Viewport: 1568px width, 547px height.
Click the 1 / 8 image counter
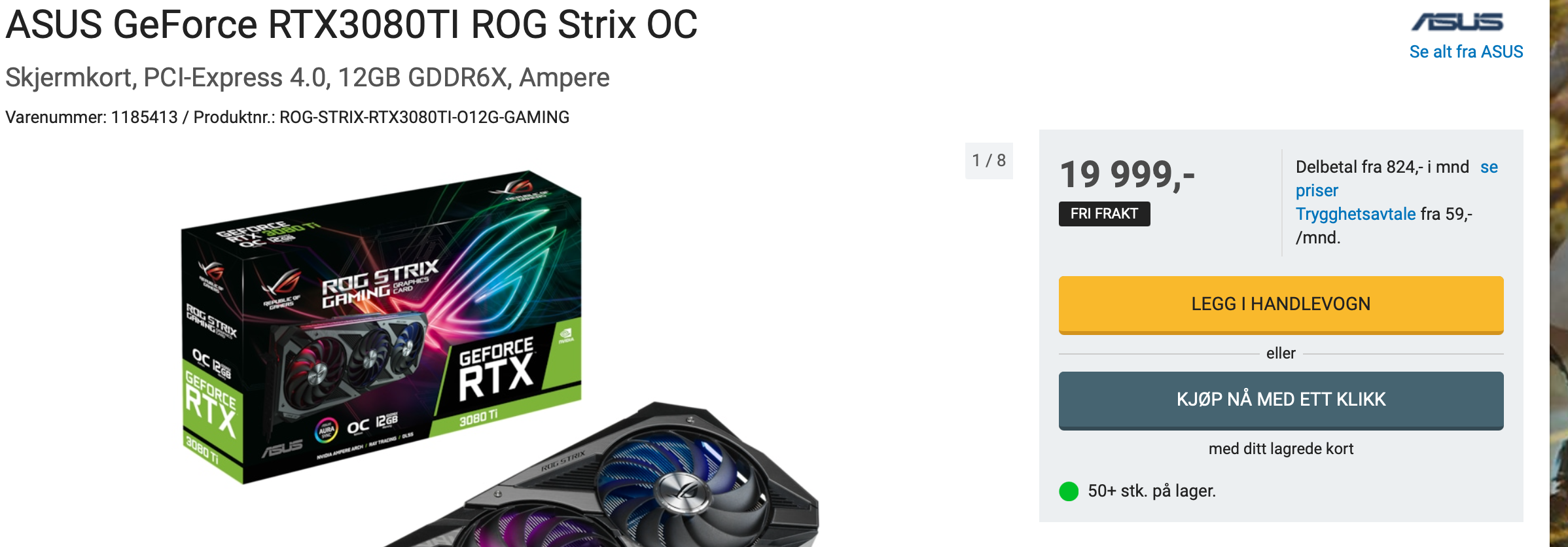(989, 160)
